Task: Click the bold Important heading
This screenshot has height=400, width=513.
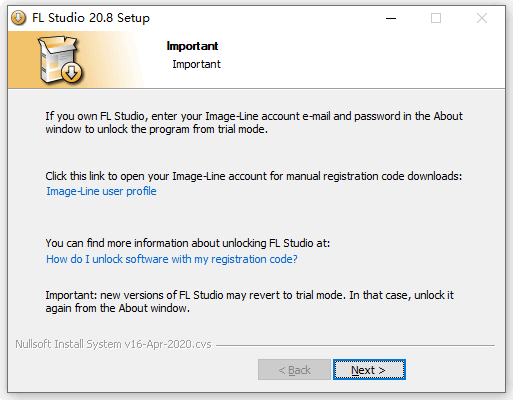Action: tap(192, 46)
